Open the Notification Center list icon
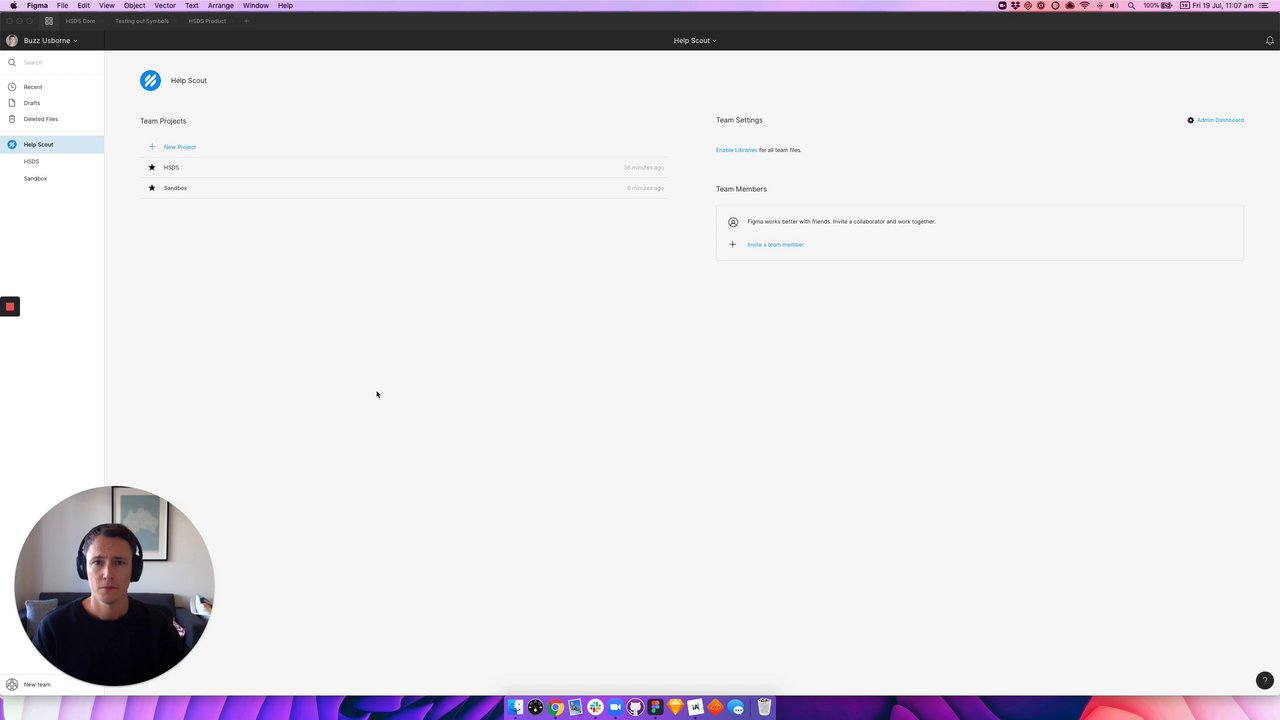1280x720 pixels. (x=1265, y=5)
